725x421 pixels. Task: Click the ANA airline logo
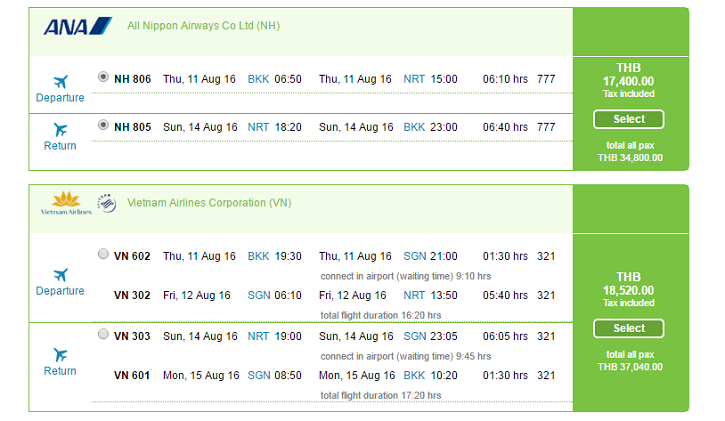coord(78,26)
